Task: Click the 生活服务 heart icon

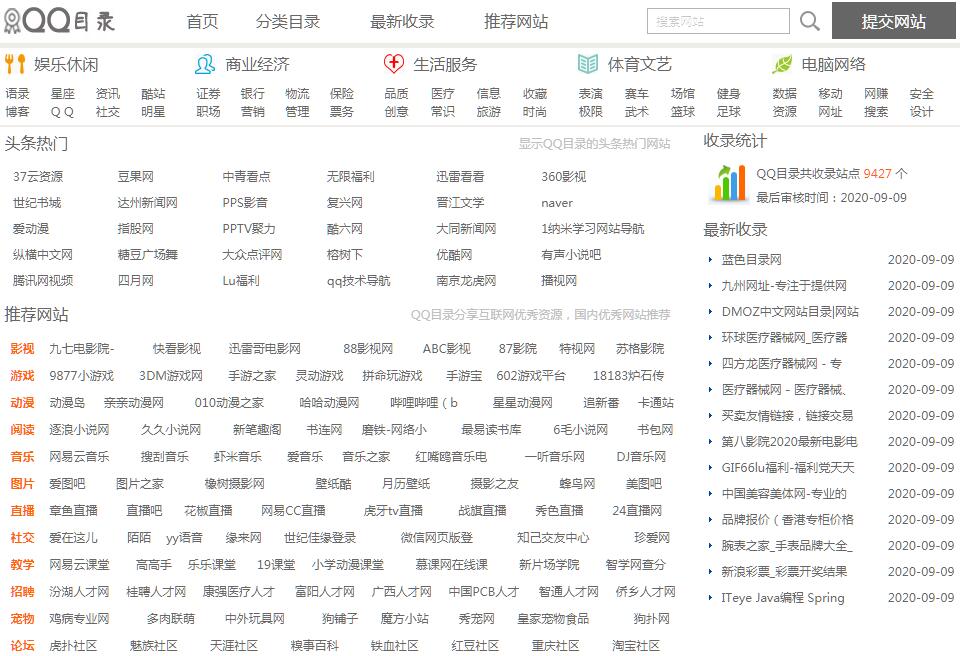Action: coord(394,64)
